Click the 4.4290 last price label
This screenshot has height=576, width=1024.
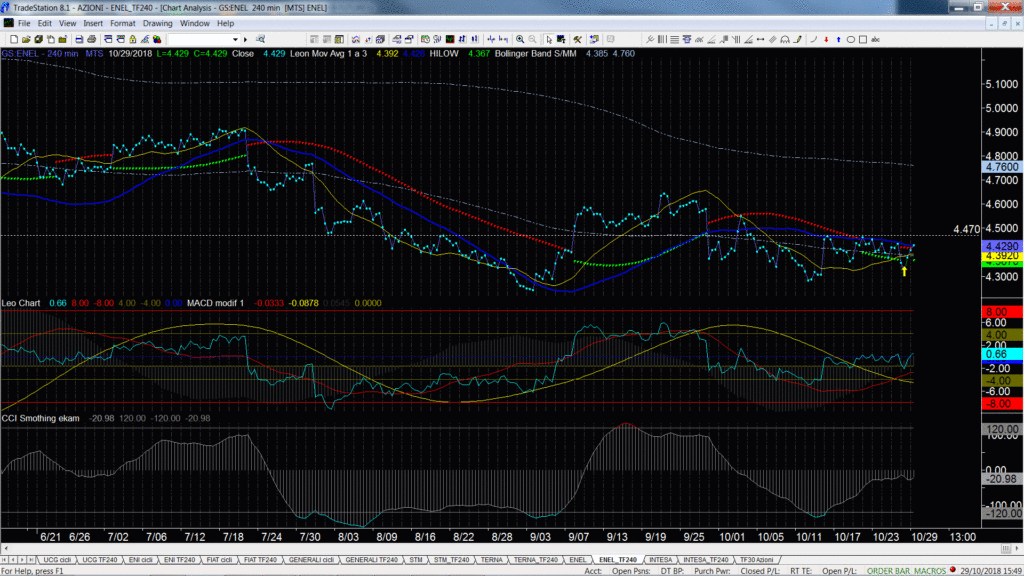coord(1001,246)
